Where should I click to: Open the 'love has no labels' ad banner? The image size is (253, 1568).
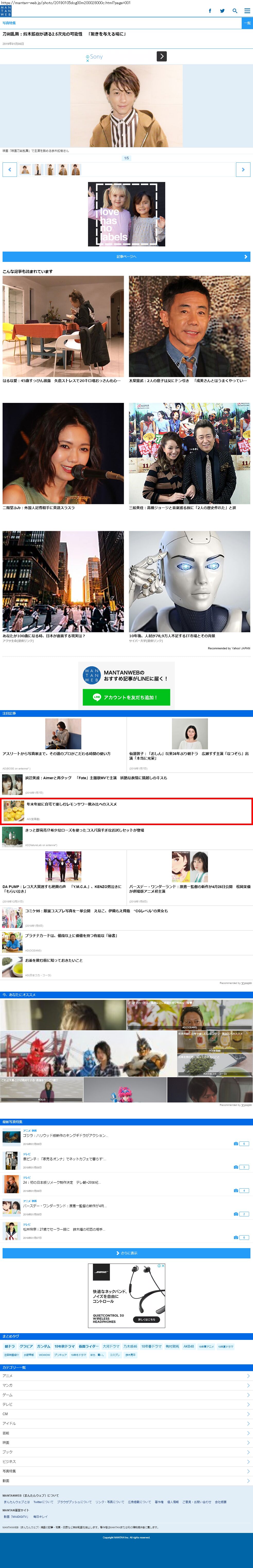pos(127,214)
